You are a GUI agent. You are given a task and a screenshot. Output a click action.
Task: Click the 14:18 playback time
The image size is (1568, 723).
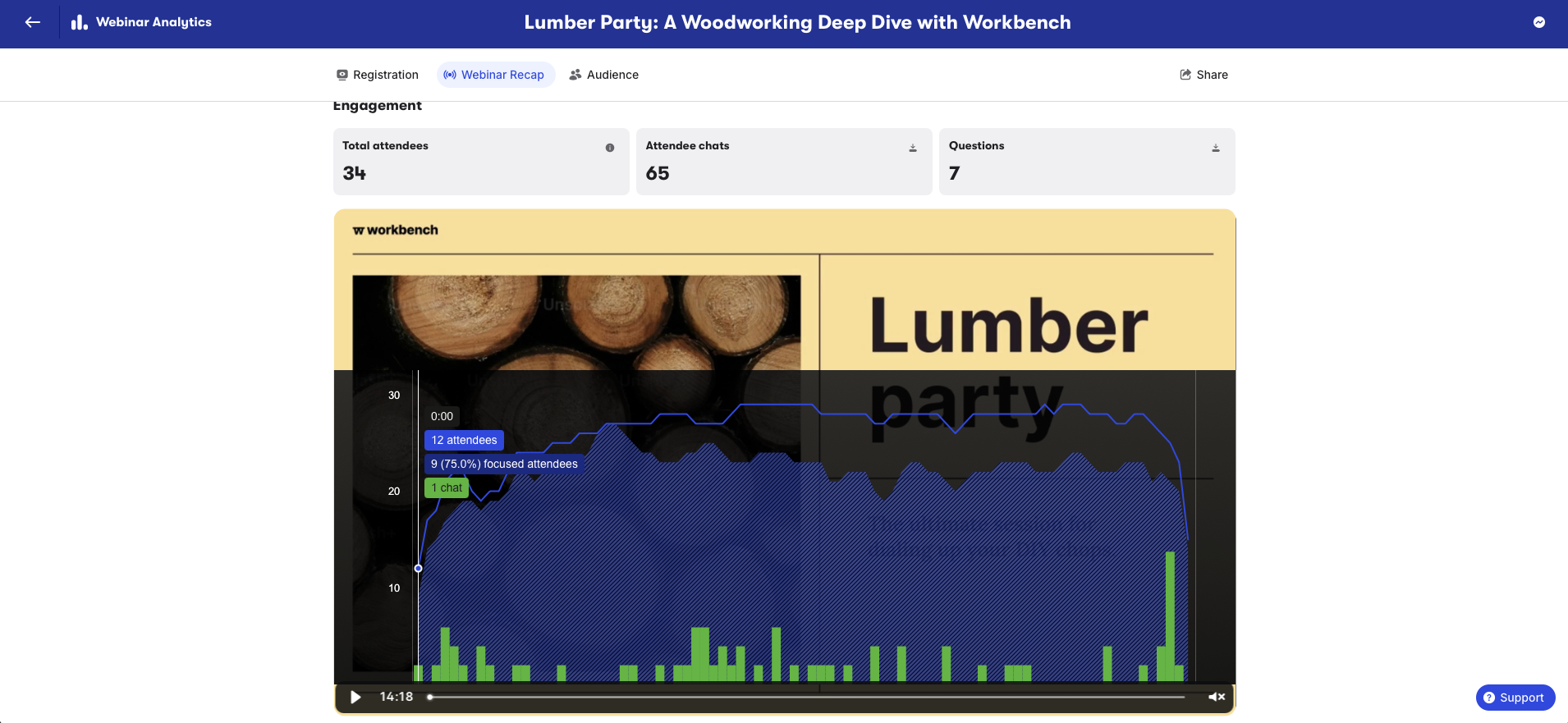[397, 697]
